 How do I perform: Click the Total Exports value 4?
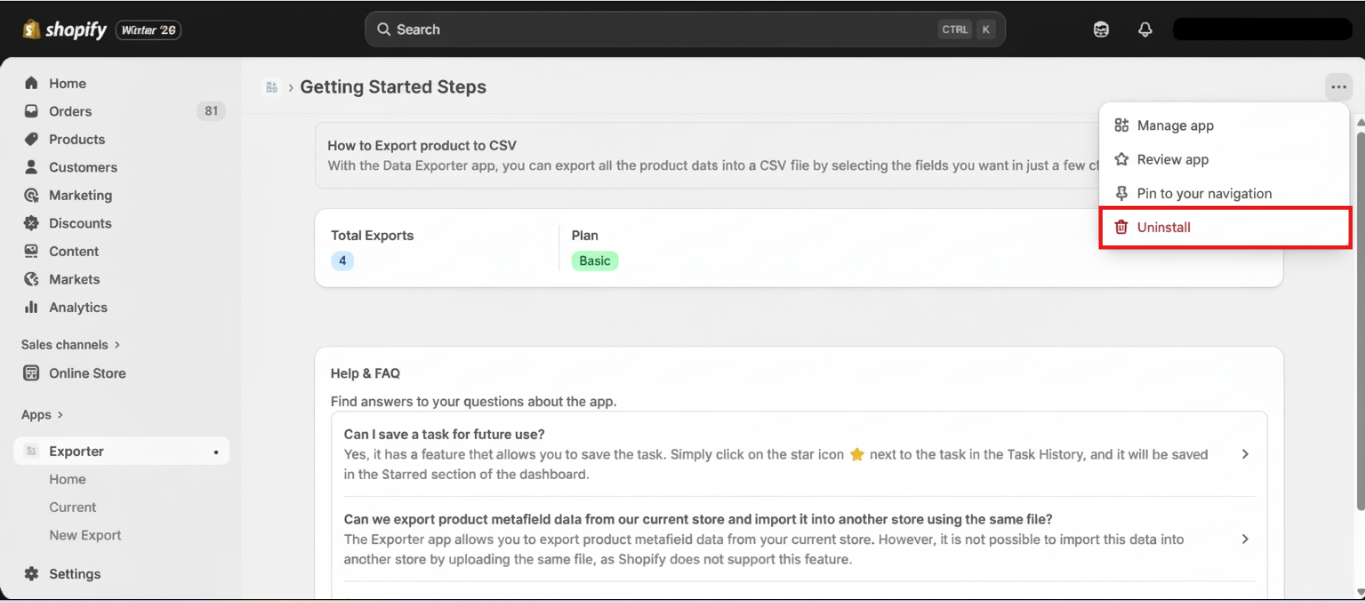tap(342, 261)
